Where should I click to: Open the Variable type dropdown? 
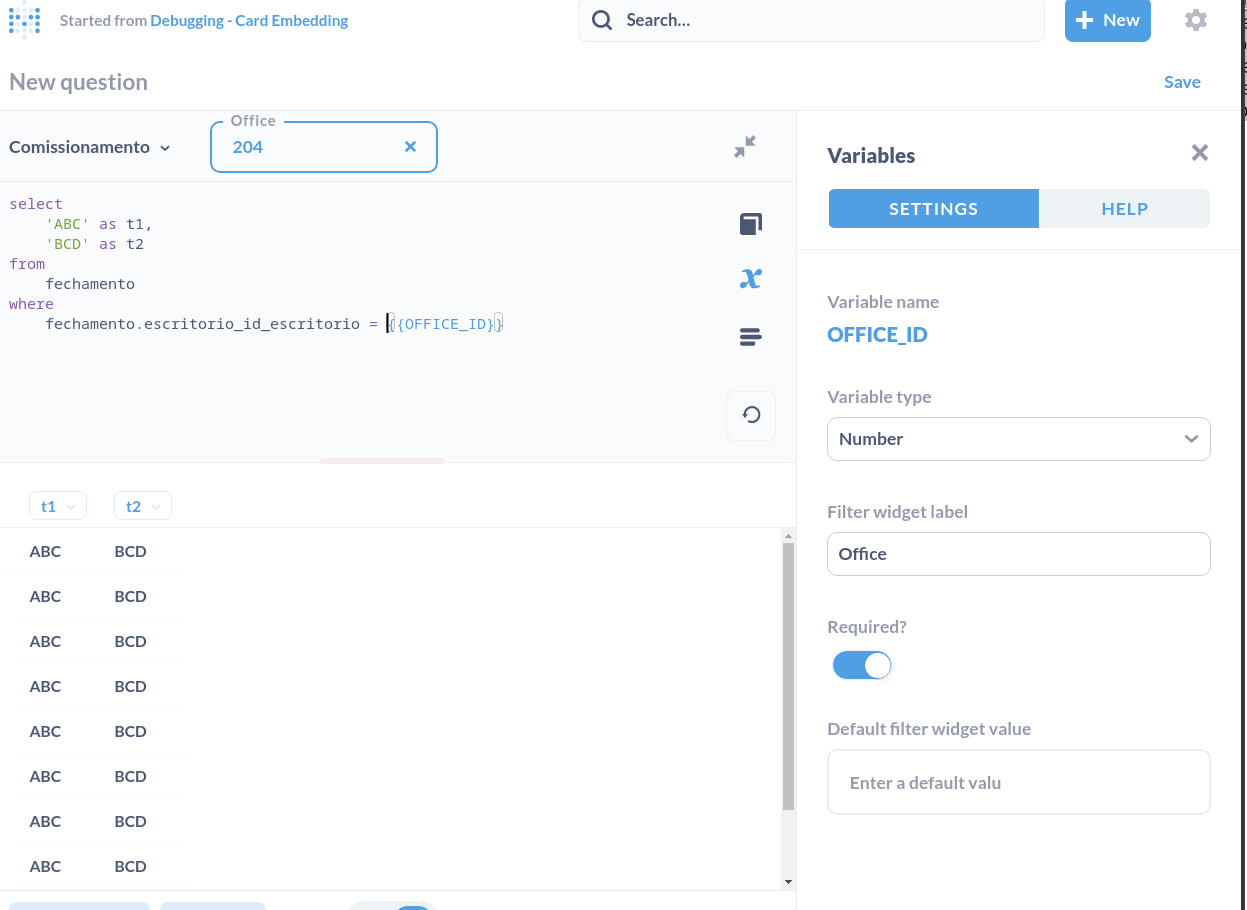(x=1018, y=438)
